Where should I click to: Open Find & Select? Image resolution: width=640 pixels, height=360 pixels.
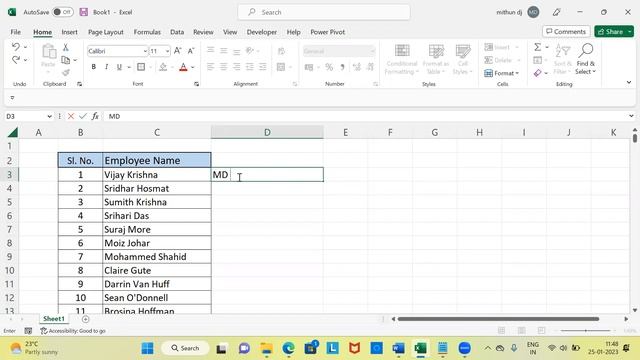pyautogui.click(x=586, y=59)
